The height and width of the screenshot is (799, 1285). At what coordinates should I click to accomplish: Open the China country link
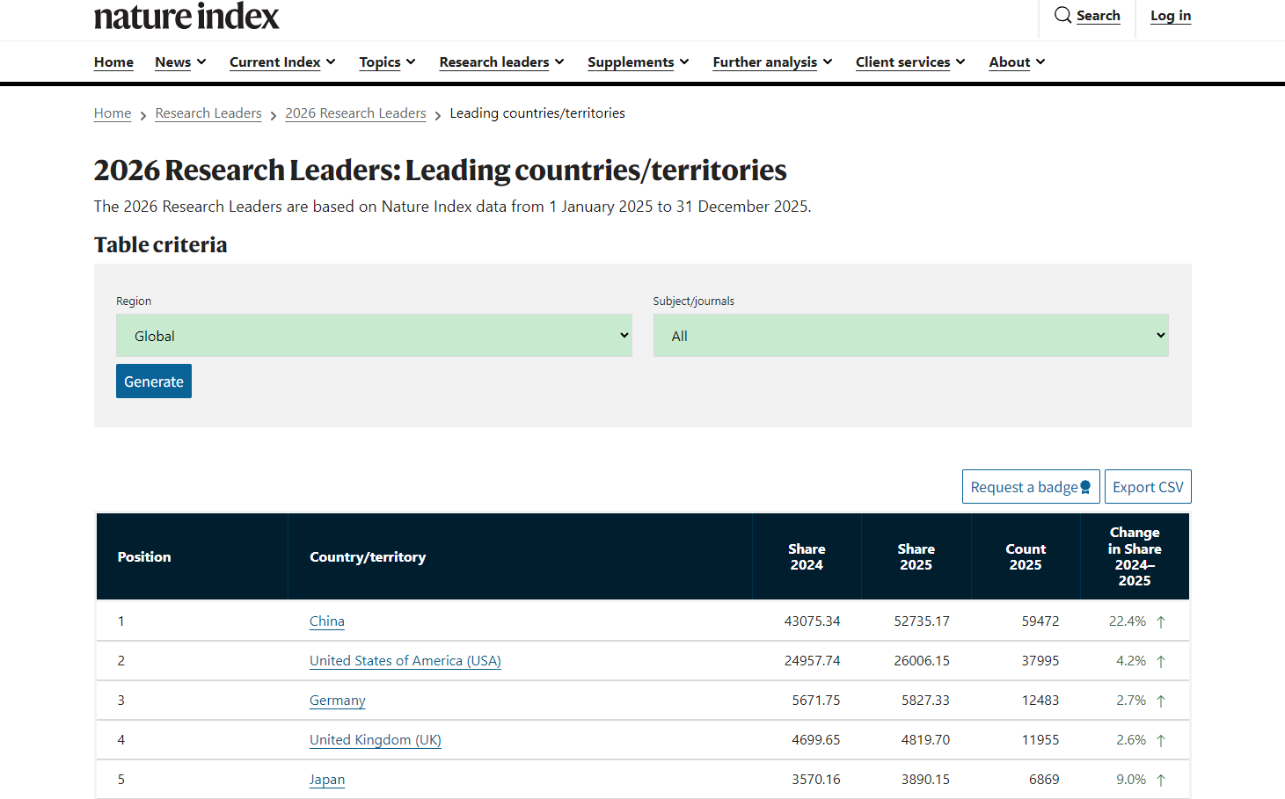(327, 622)
